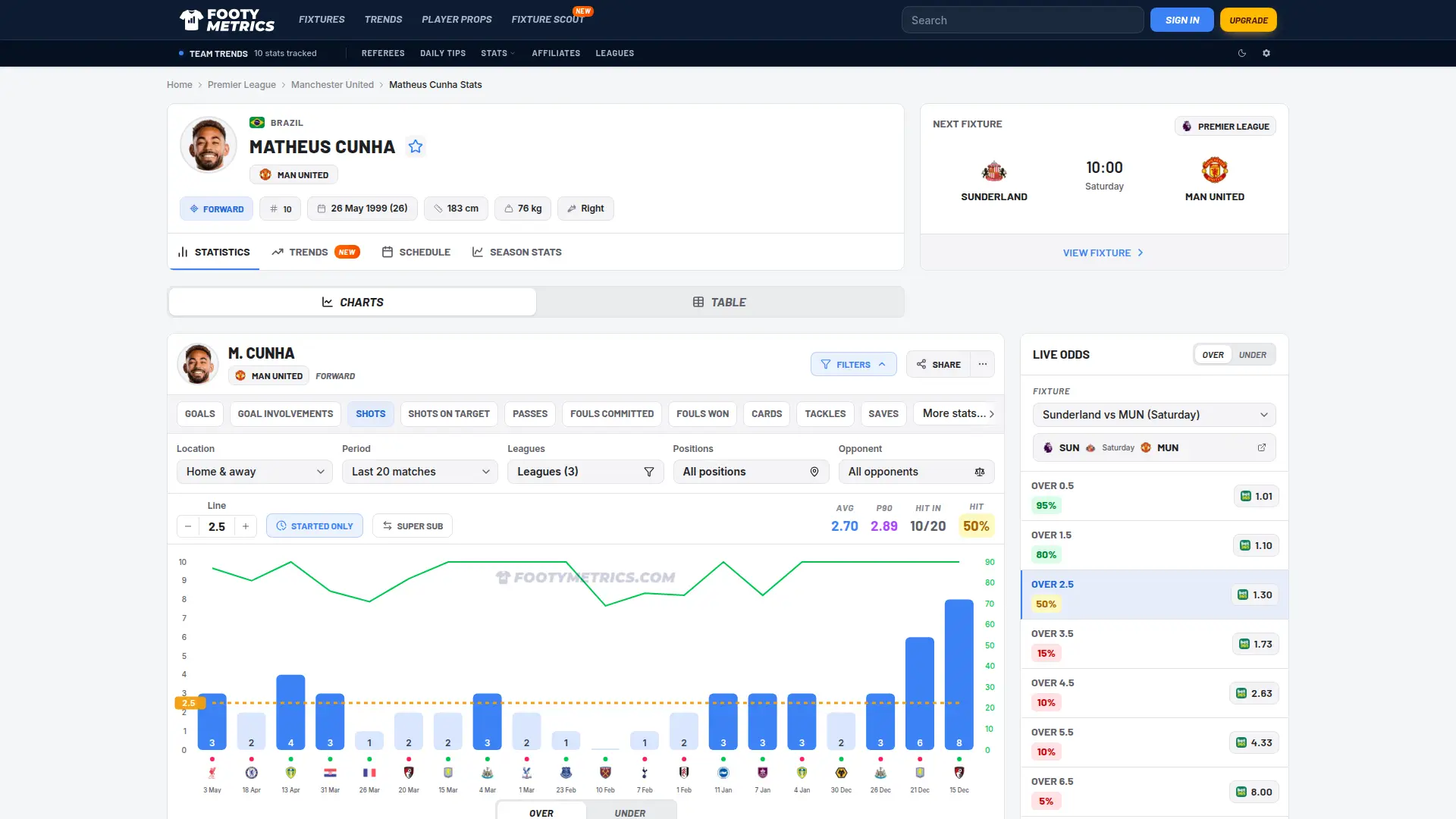Open the All positions dropdown

(x=751, y=472)
